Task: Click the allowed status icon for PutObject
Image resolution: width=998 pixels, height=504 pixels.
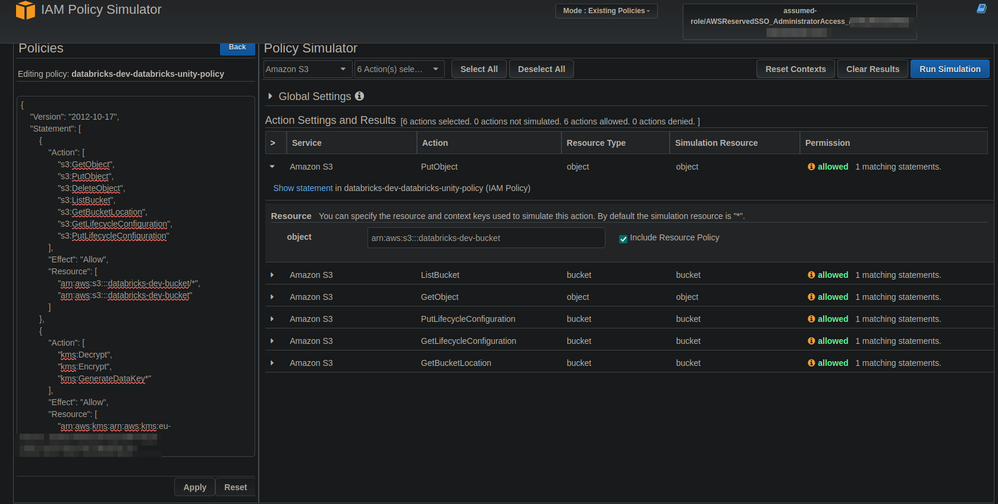Action: tap(811, 167)
